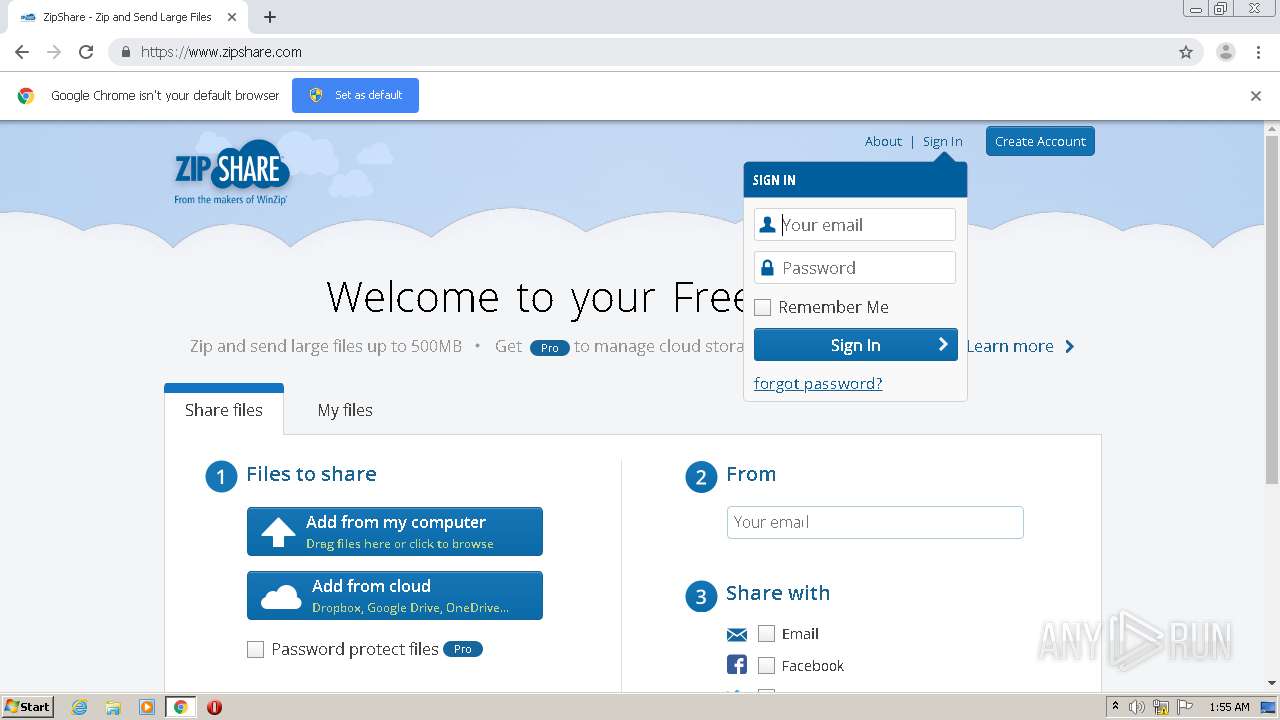Switch to the Share files tab
This screenshot has height=720, width=1280.
pyautogui.click(x=224, y=410)
